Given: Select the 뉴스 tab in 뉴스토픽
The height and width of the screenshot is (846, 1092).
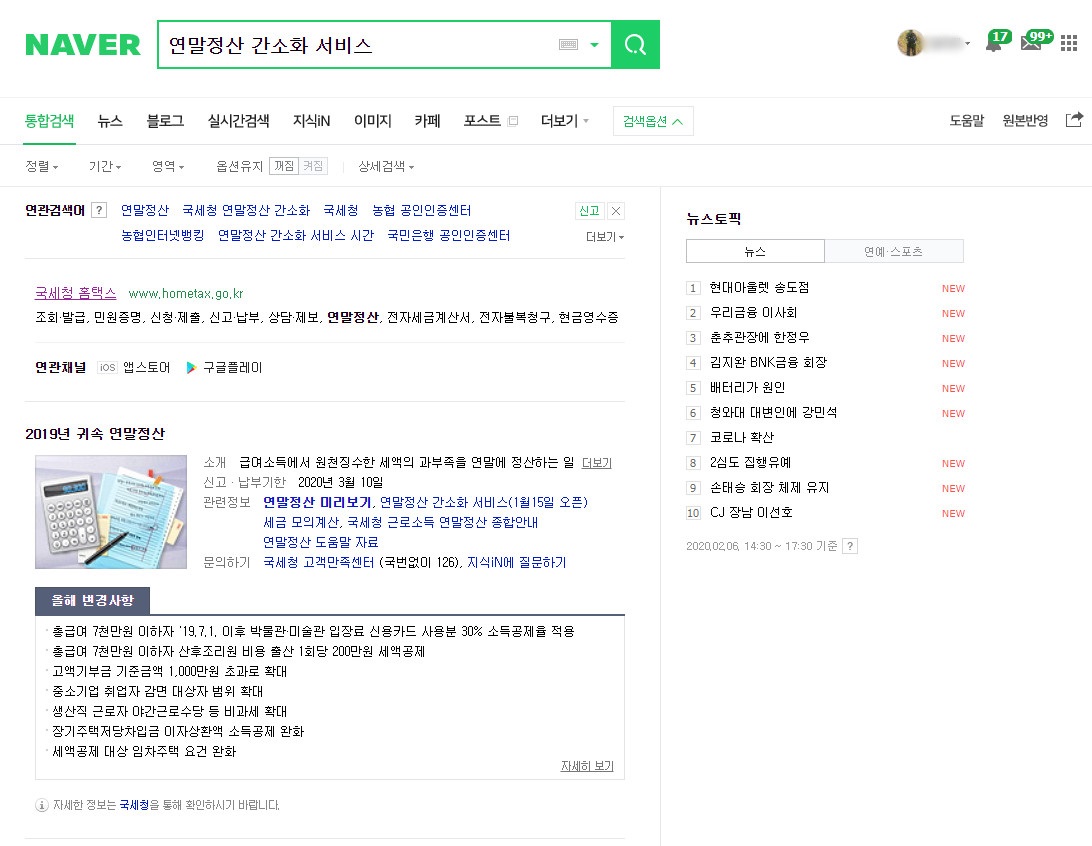Looking at the screenshot, I should 755,251.
